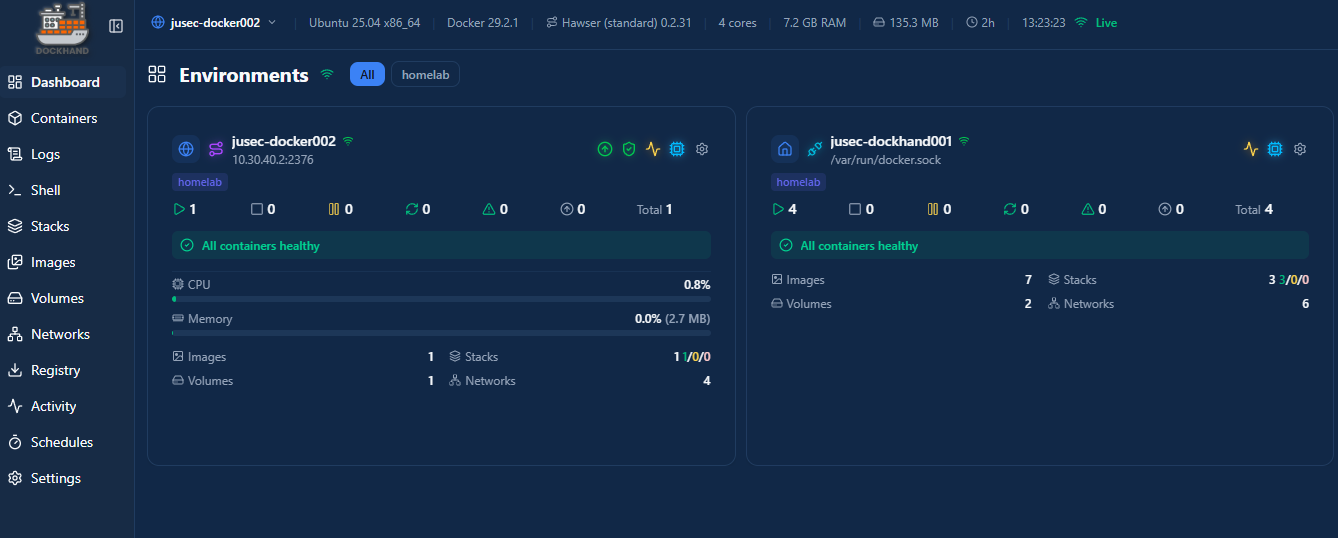The height and width of the screenshot is (538, 1338).
Task: Click green shield icon on jusec-docker002 card
Action: (x=629, y=149)
